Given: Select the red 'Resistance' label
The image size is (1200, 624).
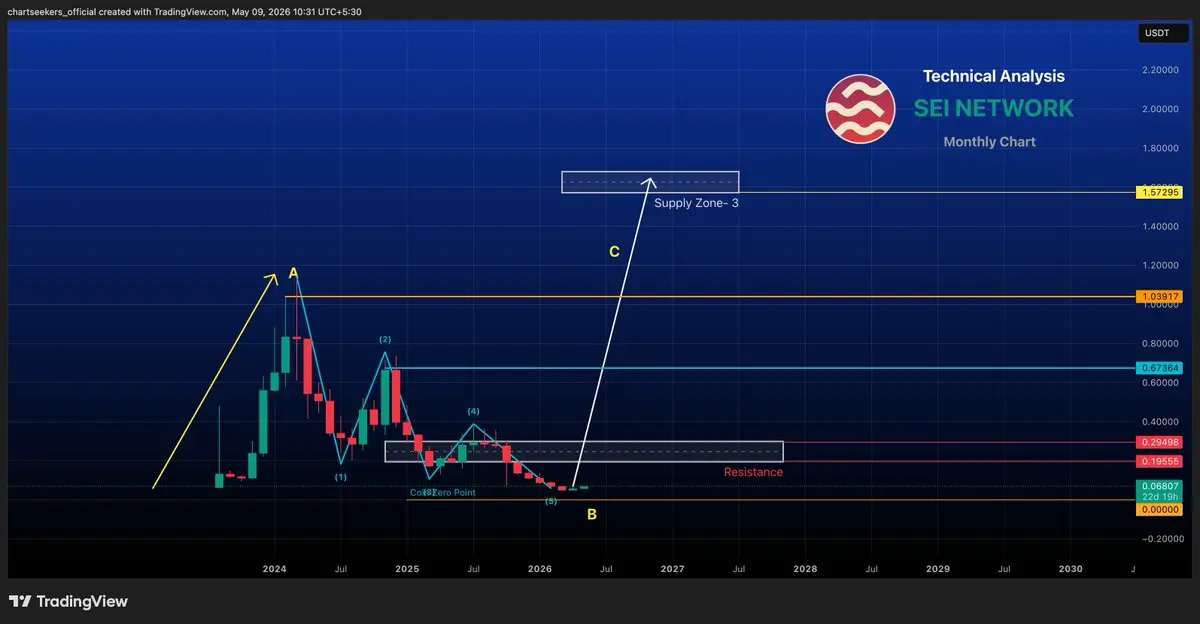Looking at the screenshot, I should [753, 472].
